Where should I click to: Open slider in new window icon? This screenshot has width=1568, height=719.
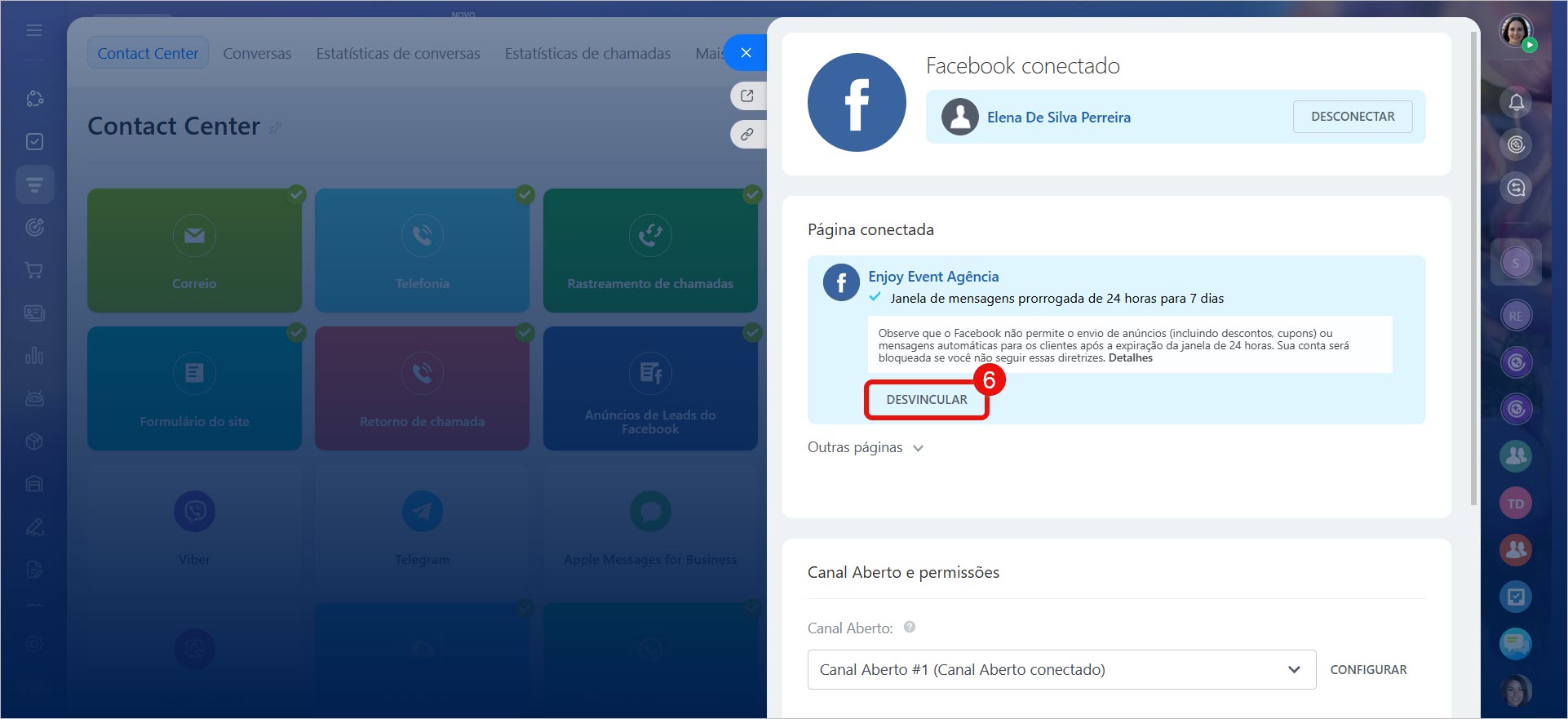click(x=746, y=95)
